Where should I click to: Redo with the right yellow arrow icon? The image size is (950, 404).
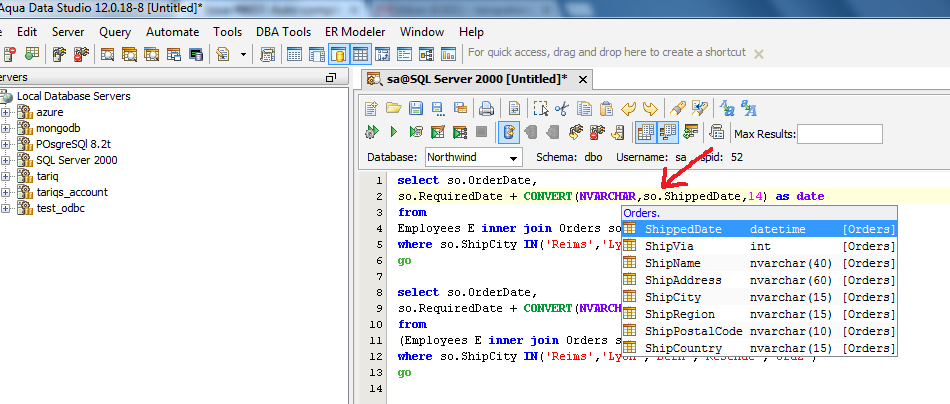pos(650,108)
